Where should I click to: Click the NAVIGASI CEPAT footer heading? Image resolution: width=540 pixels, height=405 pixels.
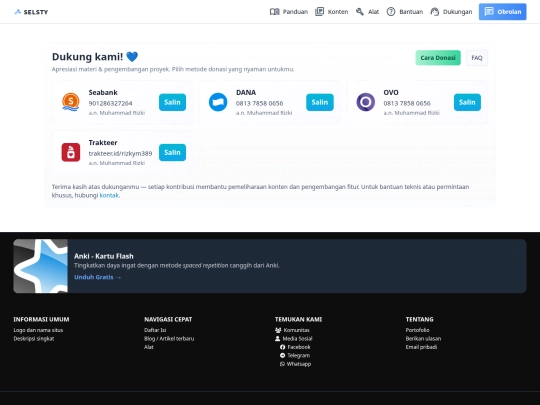(x=168, y=319)
